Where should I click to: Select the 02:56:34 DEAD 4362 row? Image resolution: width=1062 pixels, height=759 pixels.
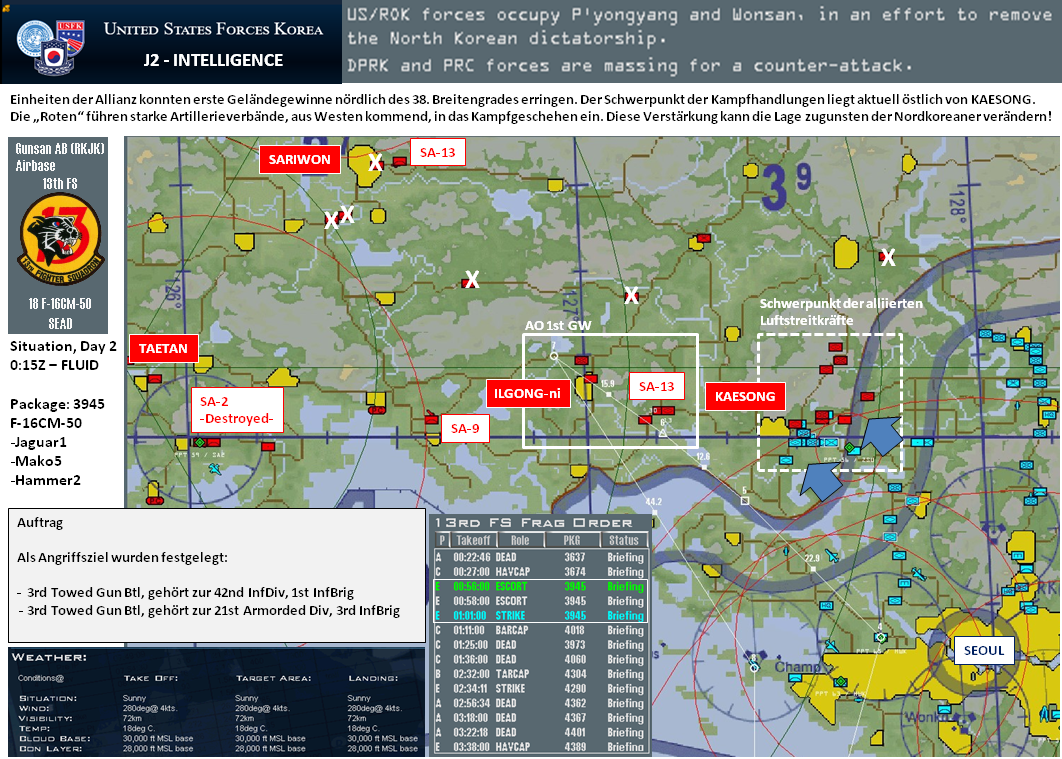(540, 703)
